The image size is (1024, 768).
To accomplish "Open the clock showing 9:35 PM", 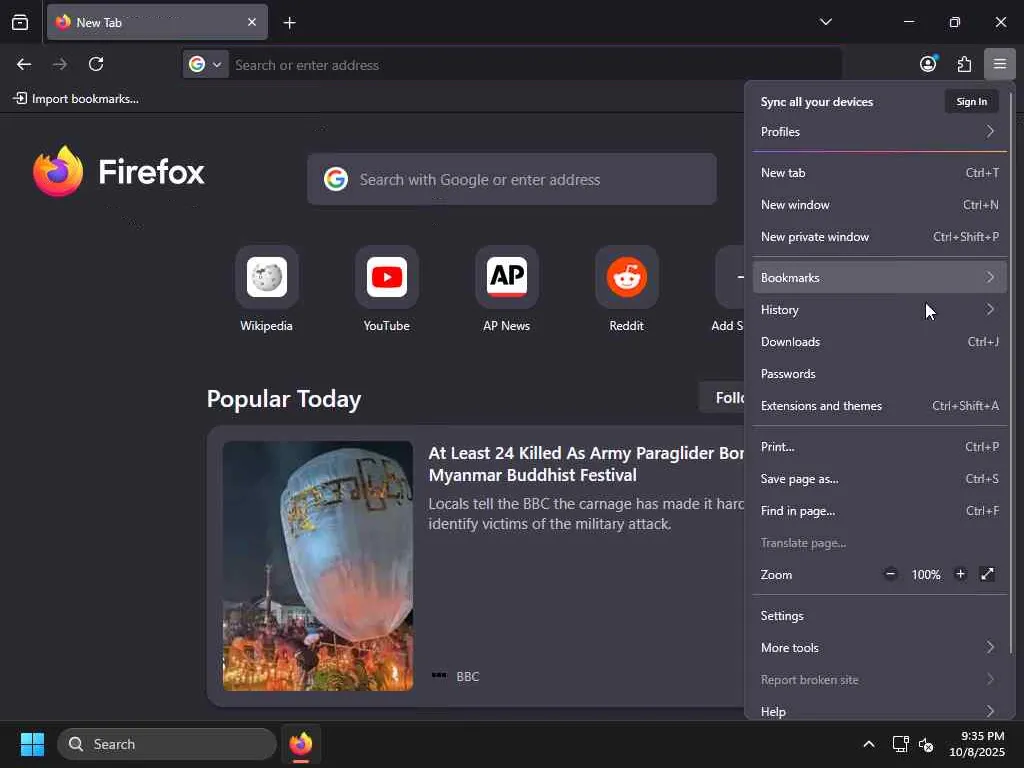I will (976, 744).
